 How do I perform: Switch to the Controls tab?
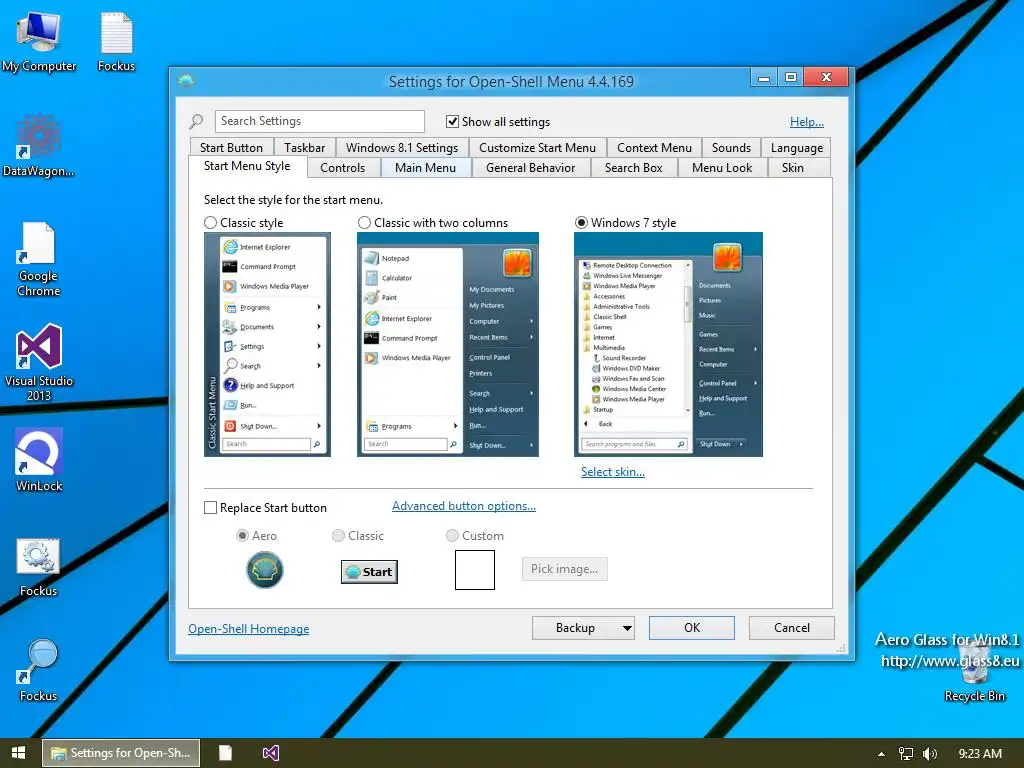(342, 168)
